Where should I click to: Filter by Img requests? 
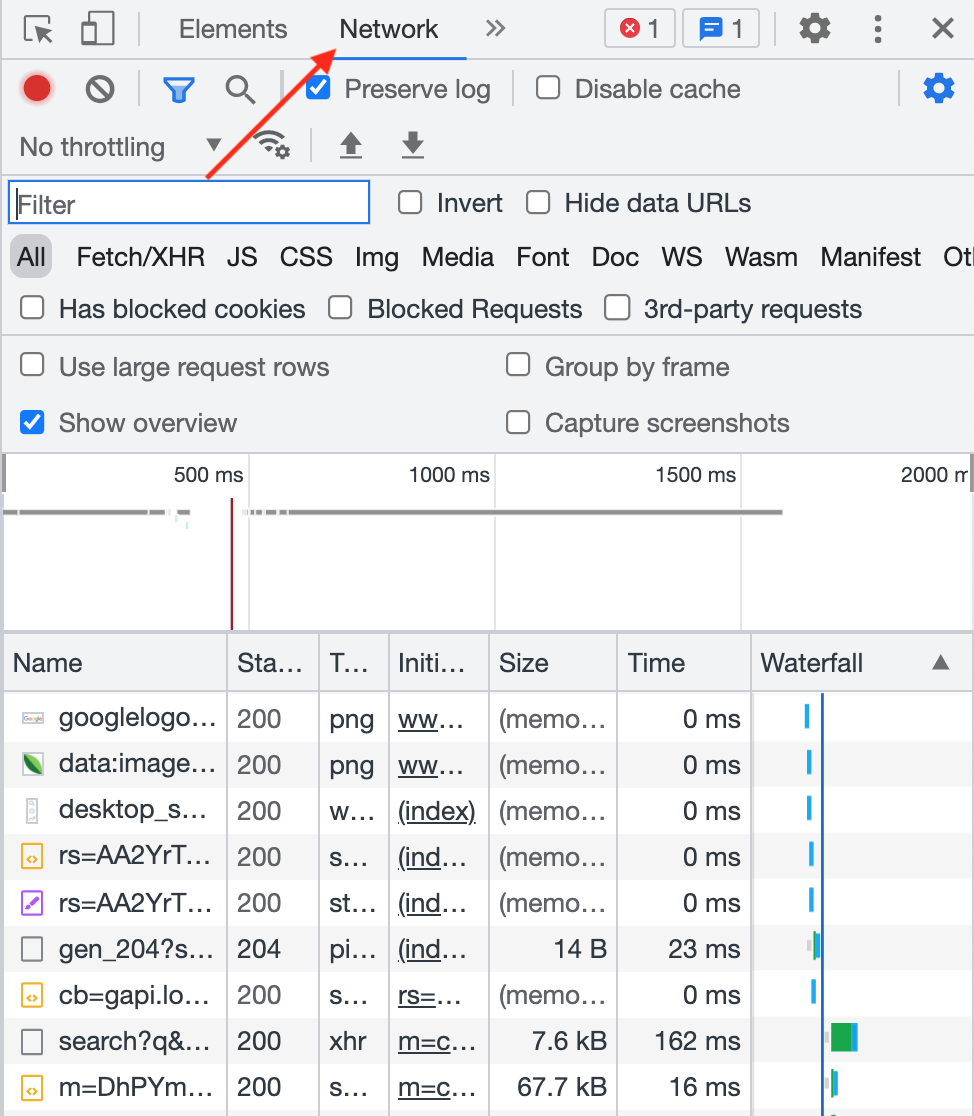tap(377, 258)
